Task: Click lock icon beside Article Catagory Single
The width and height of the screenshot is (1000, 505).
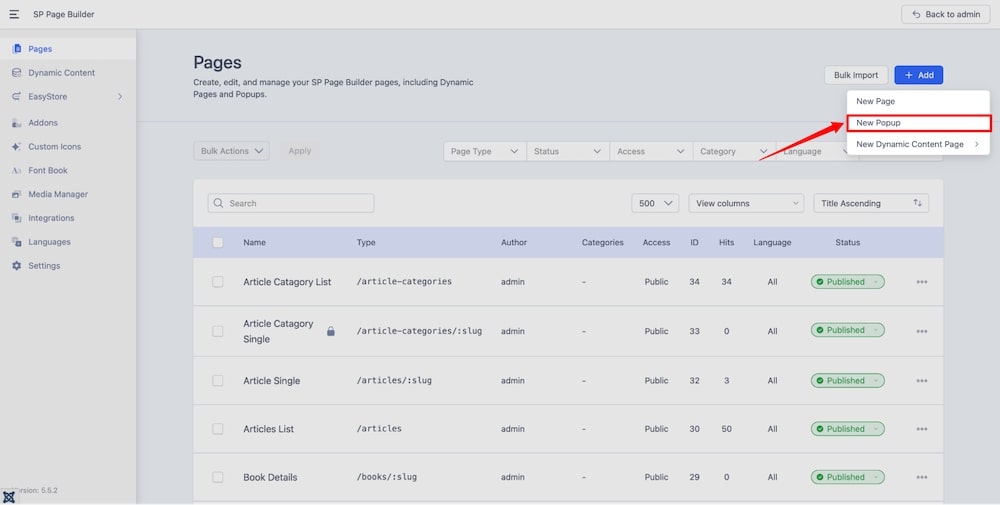Action: tap(331, 331)
